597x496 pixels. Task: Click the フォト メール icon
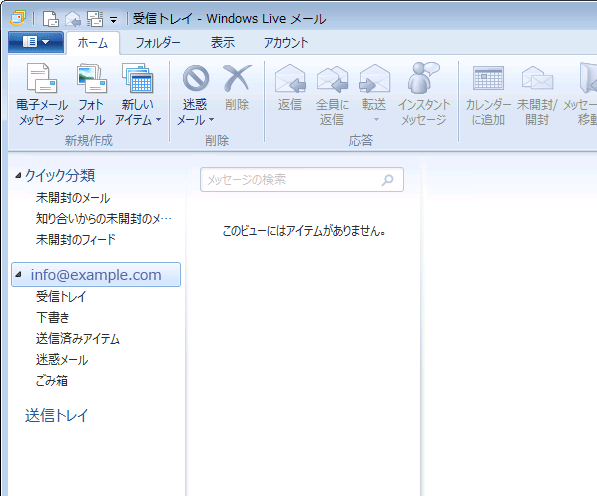click(91, 78)
